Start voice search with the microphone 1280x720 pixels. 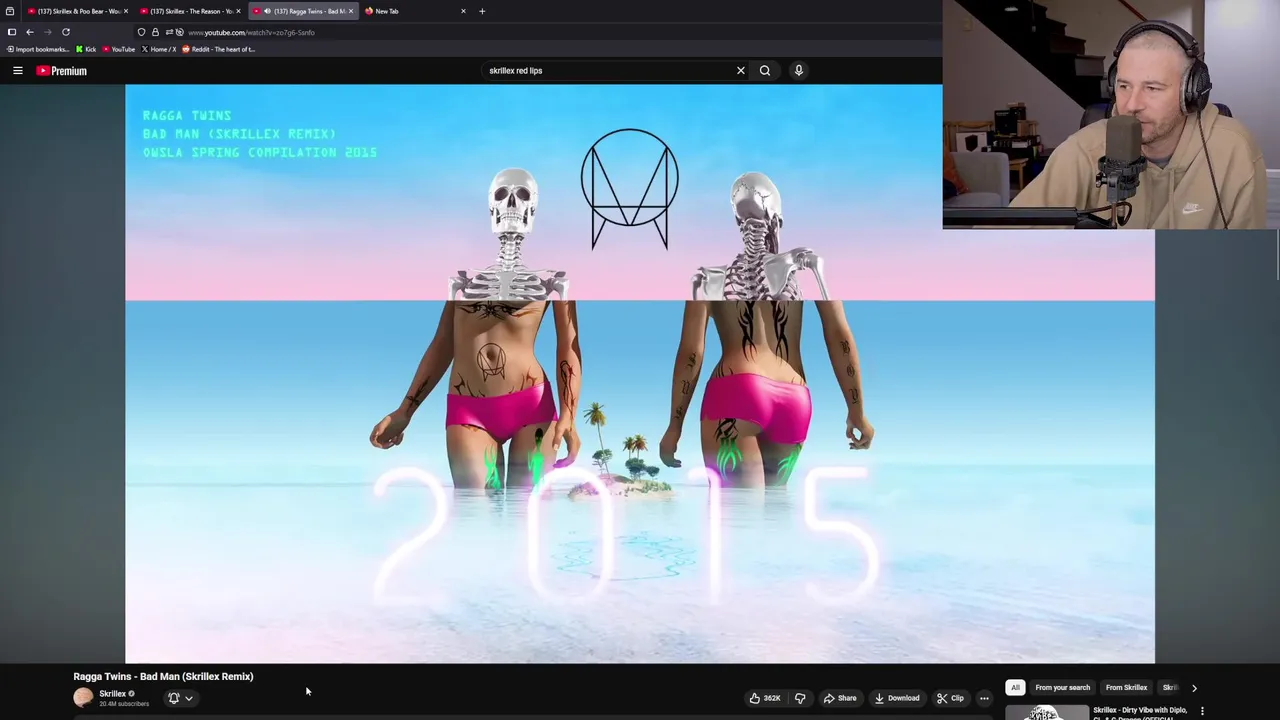[799, 71]
